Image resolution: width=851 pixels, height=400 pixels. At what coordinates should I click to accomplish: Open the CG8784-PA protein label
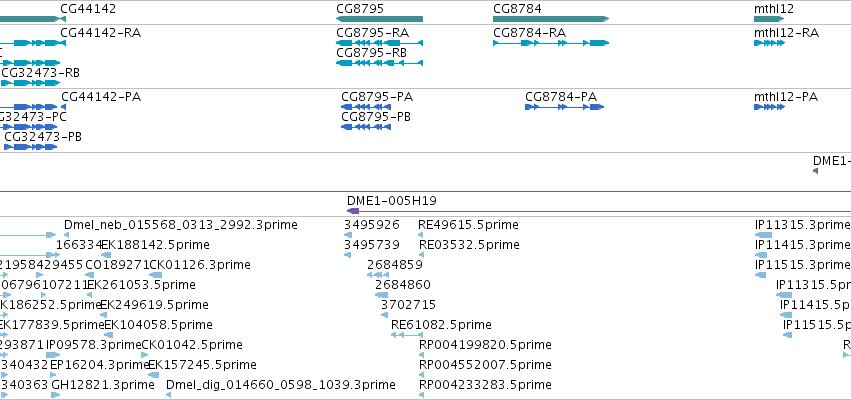point(561,97)
